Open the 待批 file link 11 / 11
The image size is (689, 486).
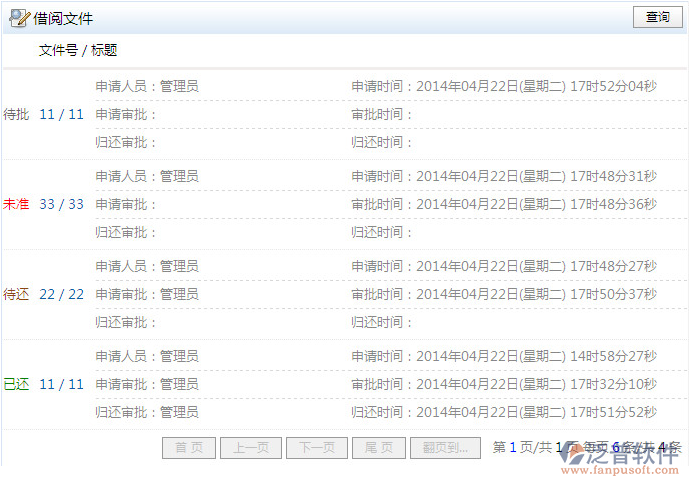click(x=62, y=114)
